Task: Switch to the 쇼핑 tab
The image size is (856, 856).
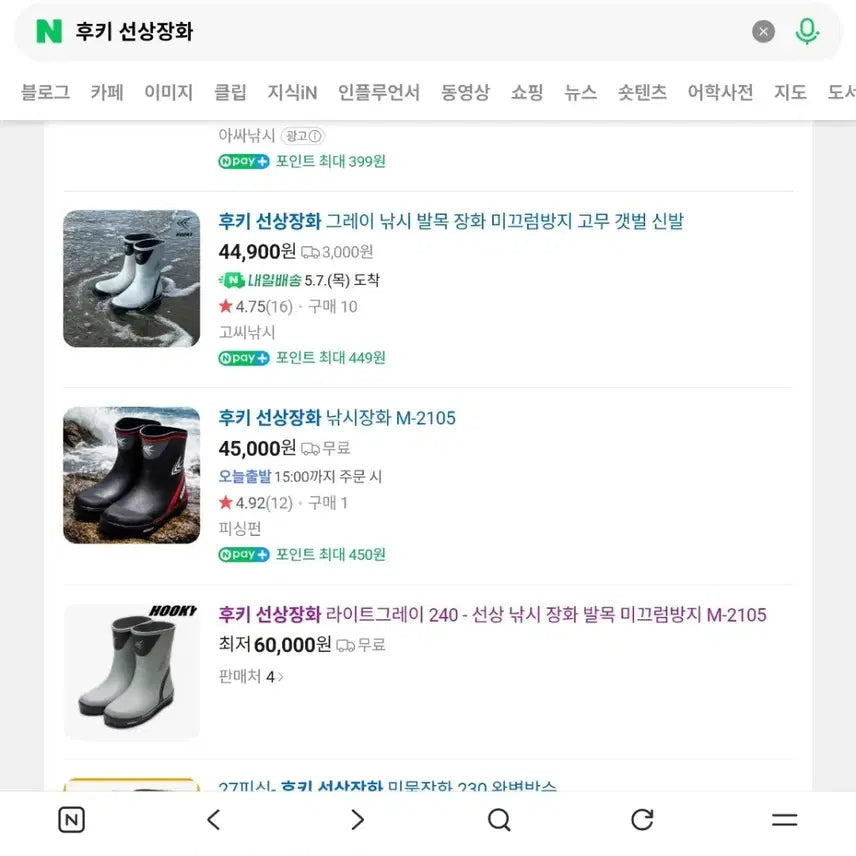Action: tap(527, 92)
